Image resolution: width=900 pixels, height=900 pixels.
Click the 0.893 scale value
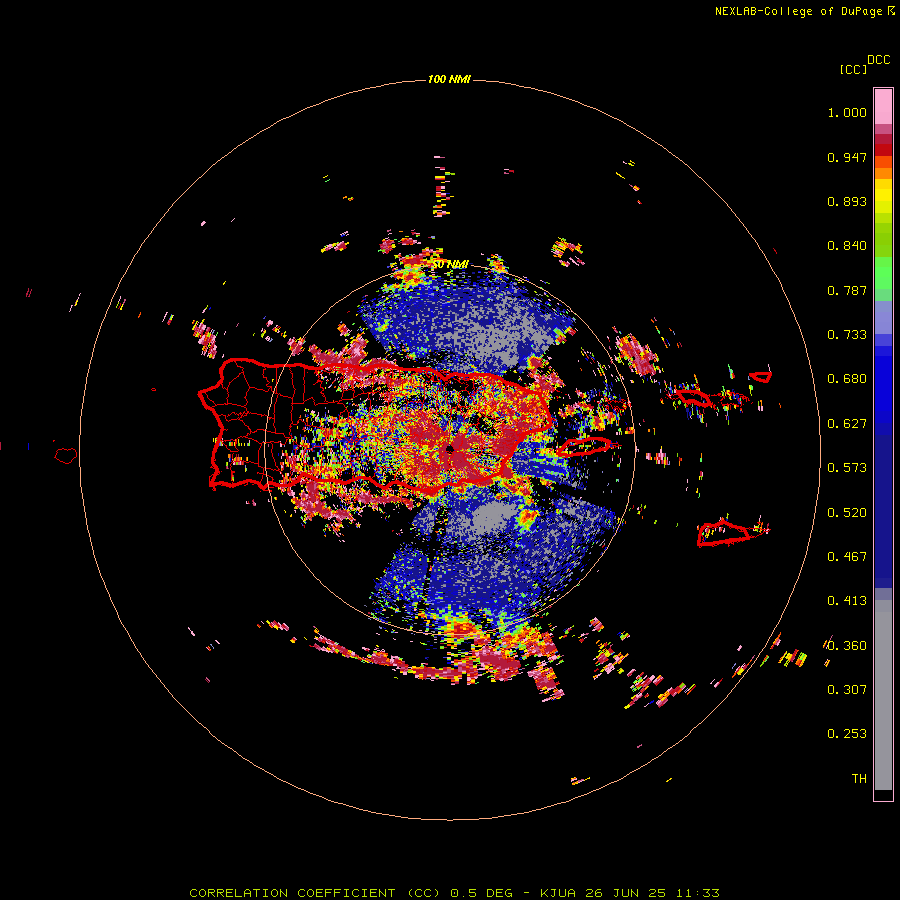pos(847,201)
